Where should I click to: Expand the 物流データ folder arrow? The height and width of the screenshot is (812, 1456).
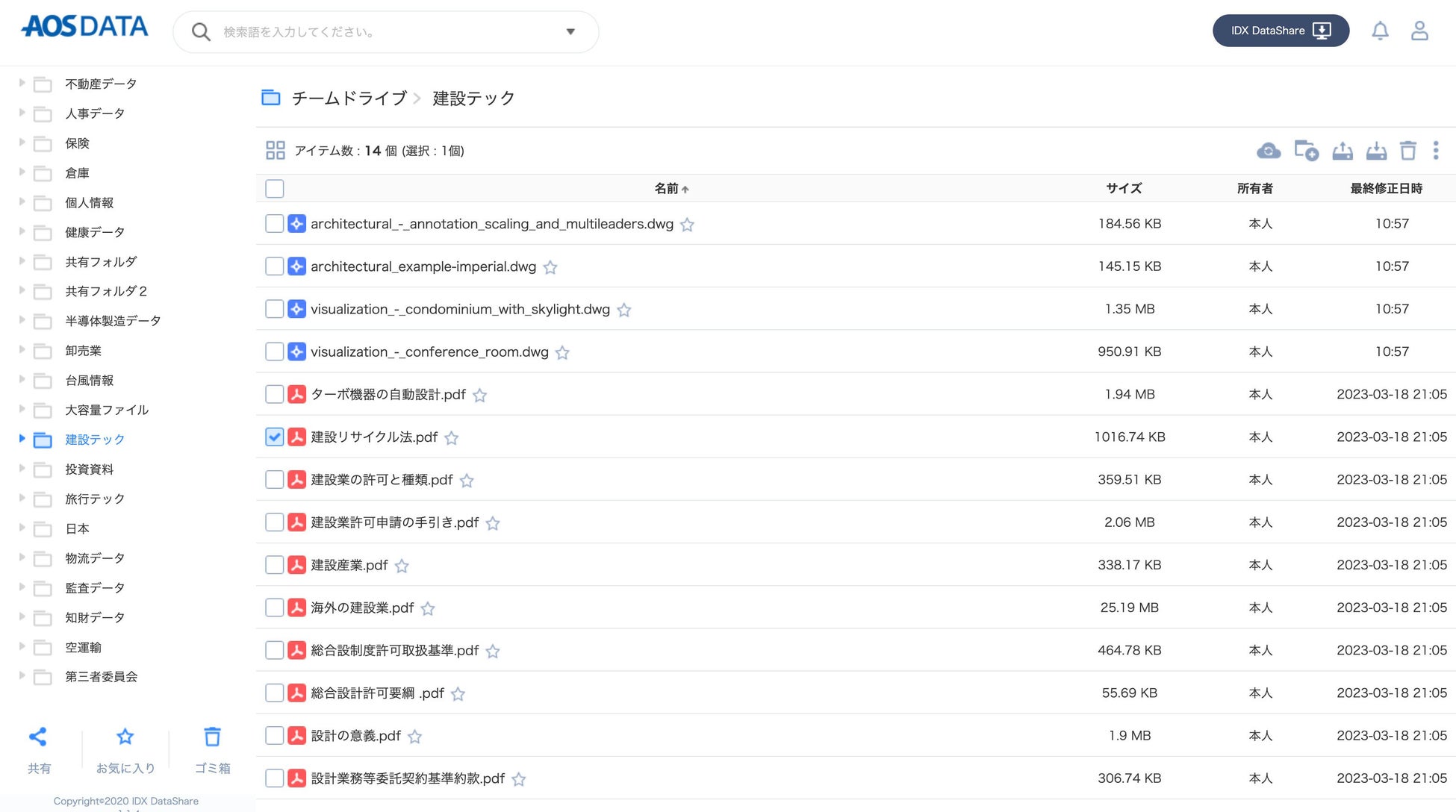click(22, 558)
